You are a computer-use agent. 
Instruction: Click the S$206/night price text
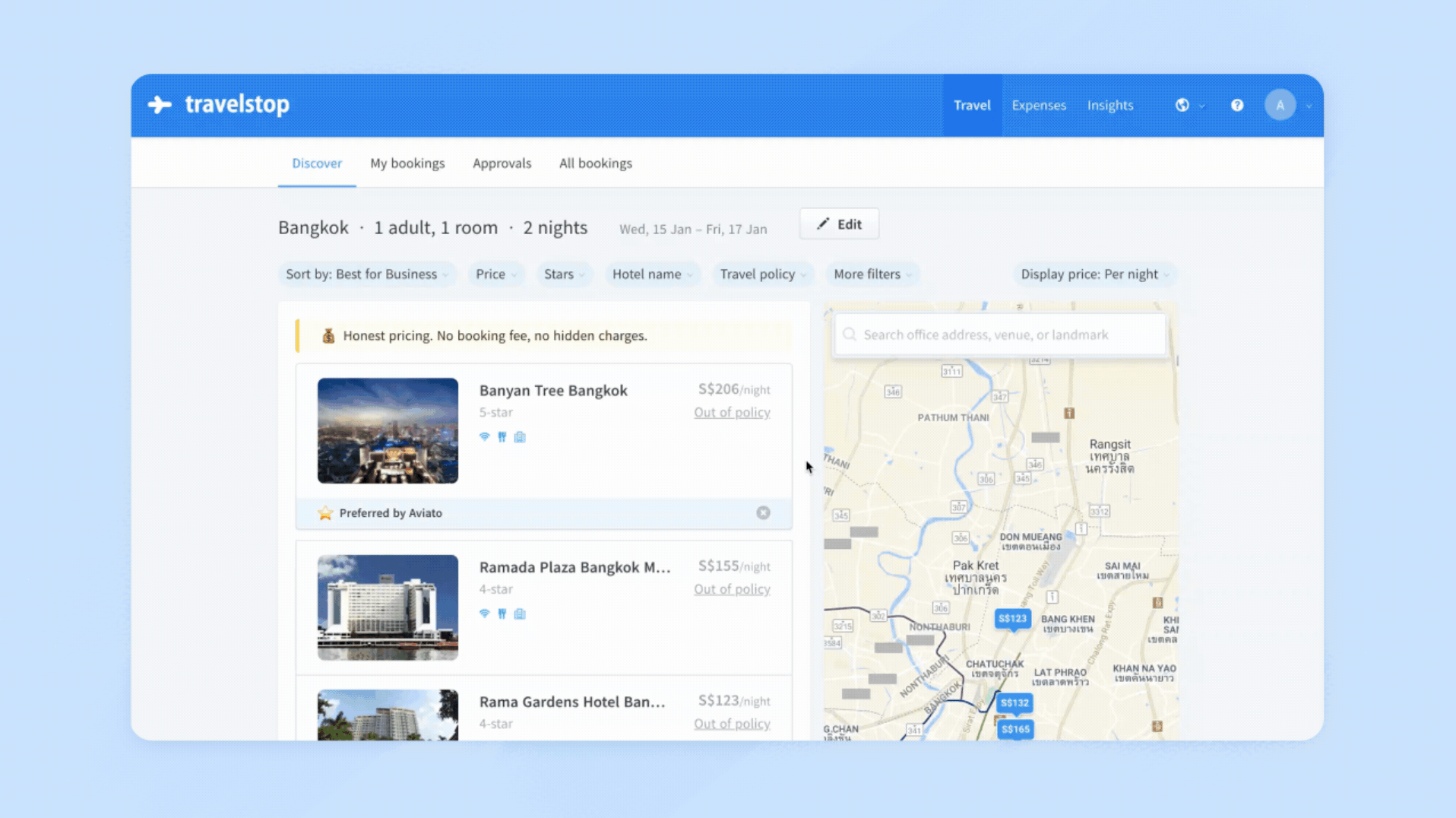(x=734, y=389)
